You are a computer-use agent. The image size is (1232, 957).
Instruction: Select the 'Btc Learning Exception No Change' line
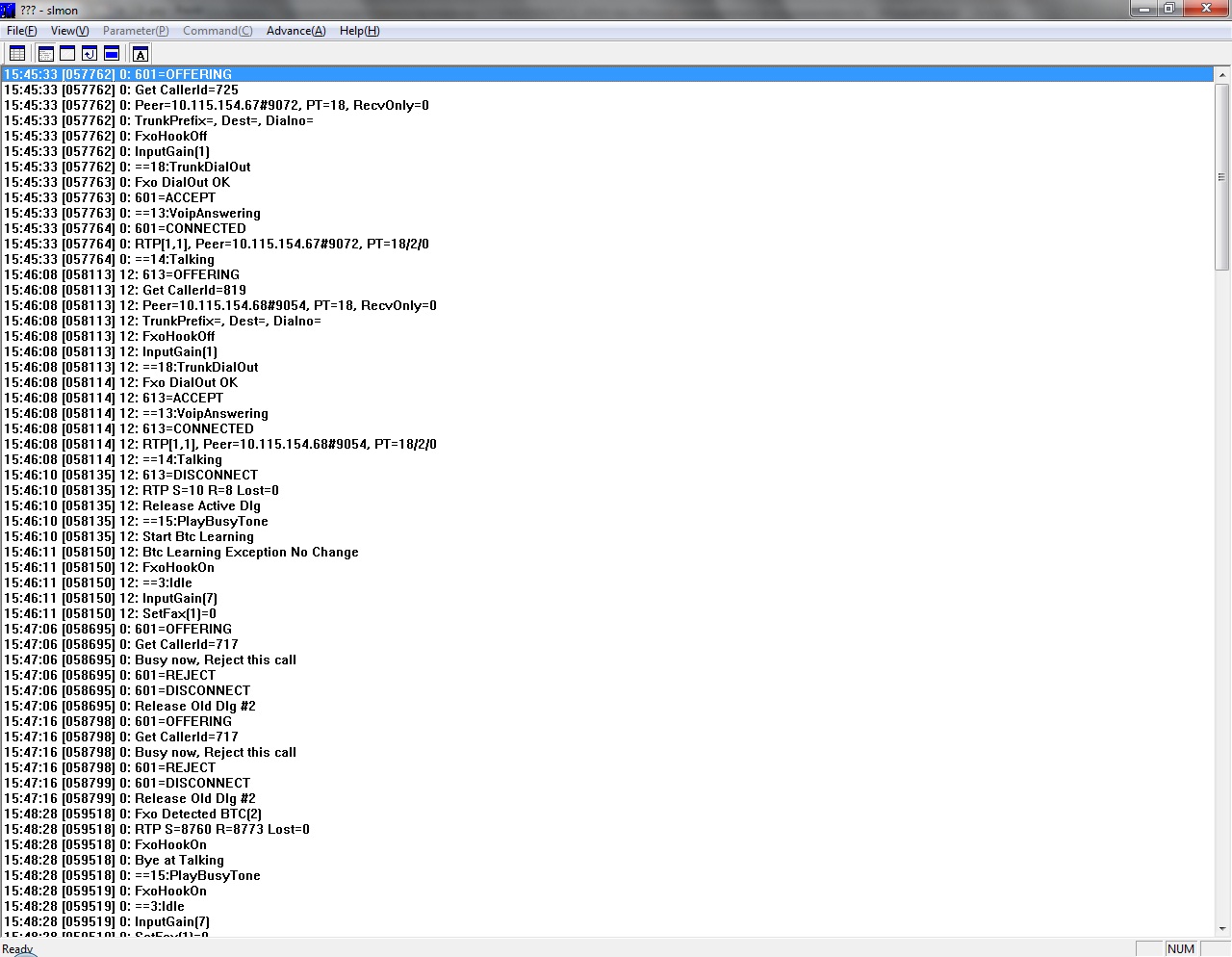[607, 552]
